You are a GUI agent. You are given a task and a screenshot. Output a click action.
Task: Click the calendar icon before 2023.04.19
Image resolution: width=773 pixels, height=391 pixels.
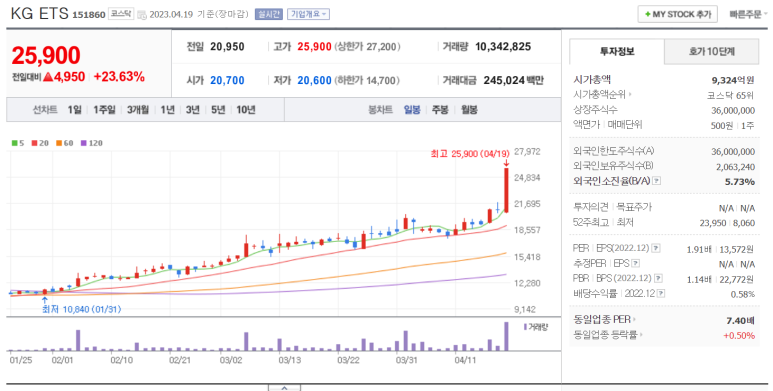tap(142, 15)
